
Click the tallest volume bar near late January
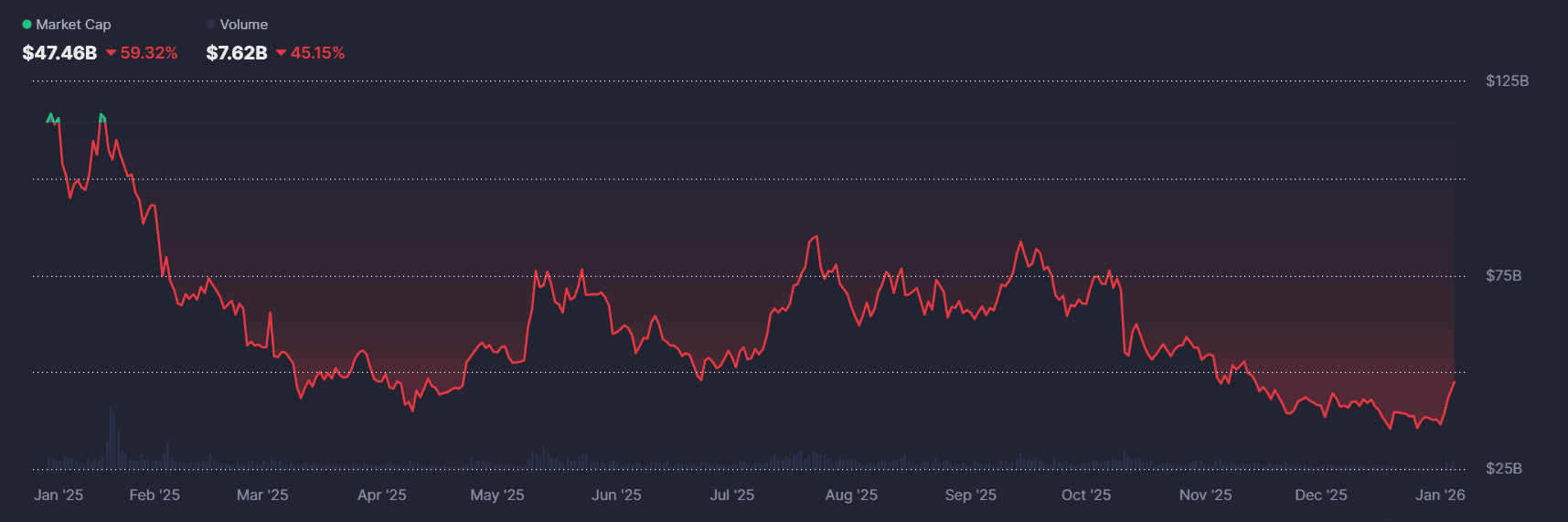tap(111, 439)
